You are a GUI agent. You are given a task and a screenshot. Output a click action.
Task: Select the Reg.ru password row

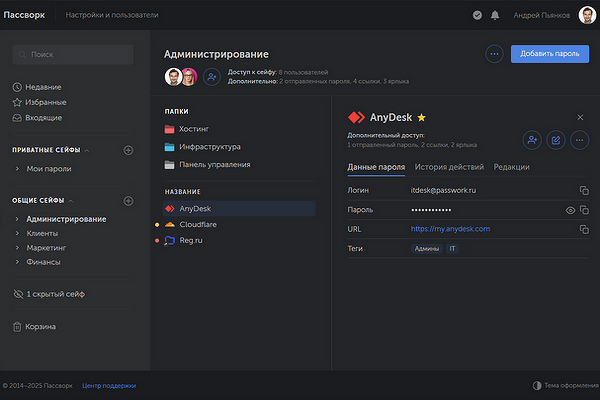tap(239, 240)
